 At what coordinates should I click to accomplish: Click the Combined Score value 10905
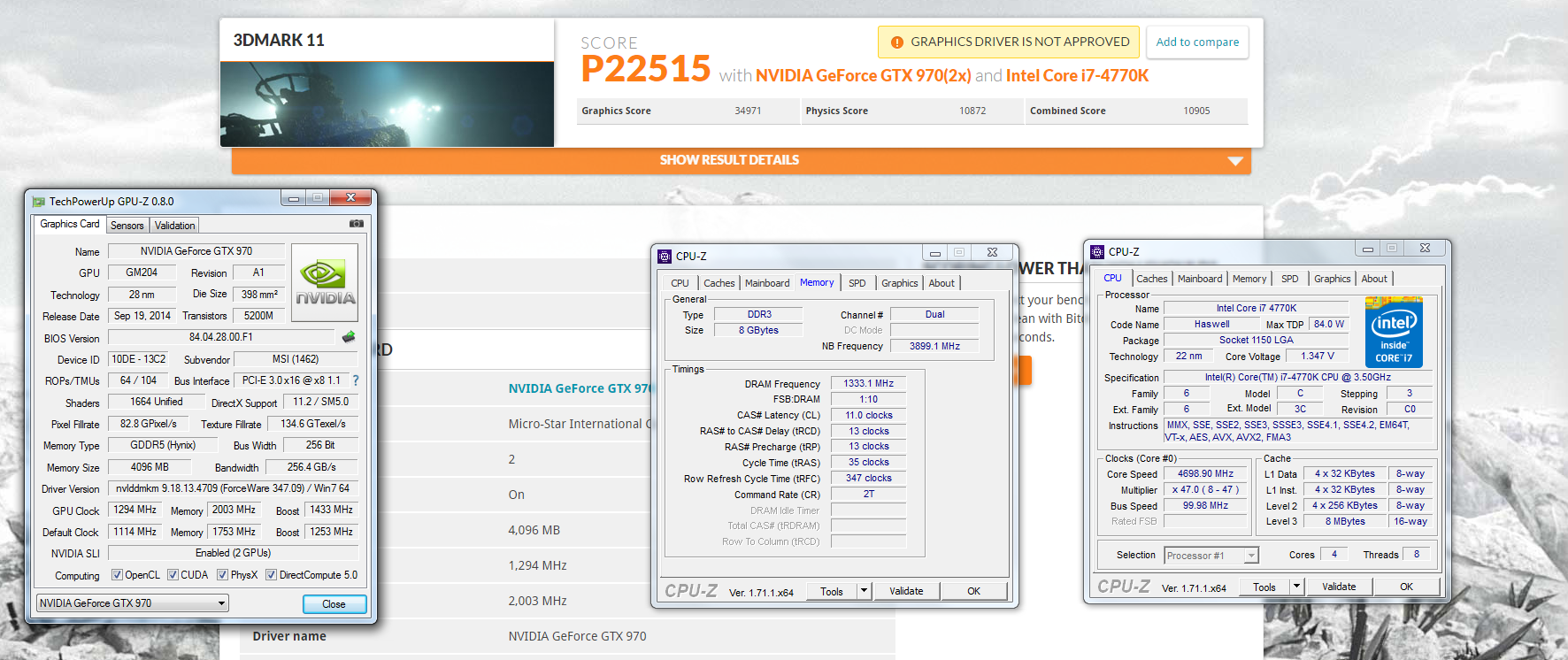(x=1196, y=111)
